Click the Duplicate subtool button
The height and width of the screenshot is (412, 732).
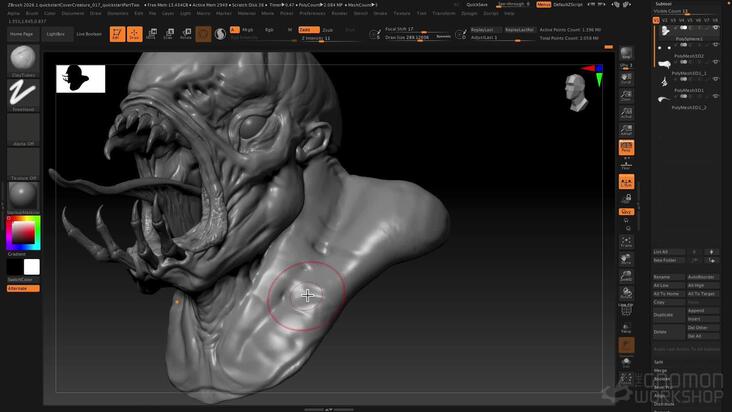669,315
